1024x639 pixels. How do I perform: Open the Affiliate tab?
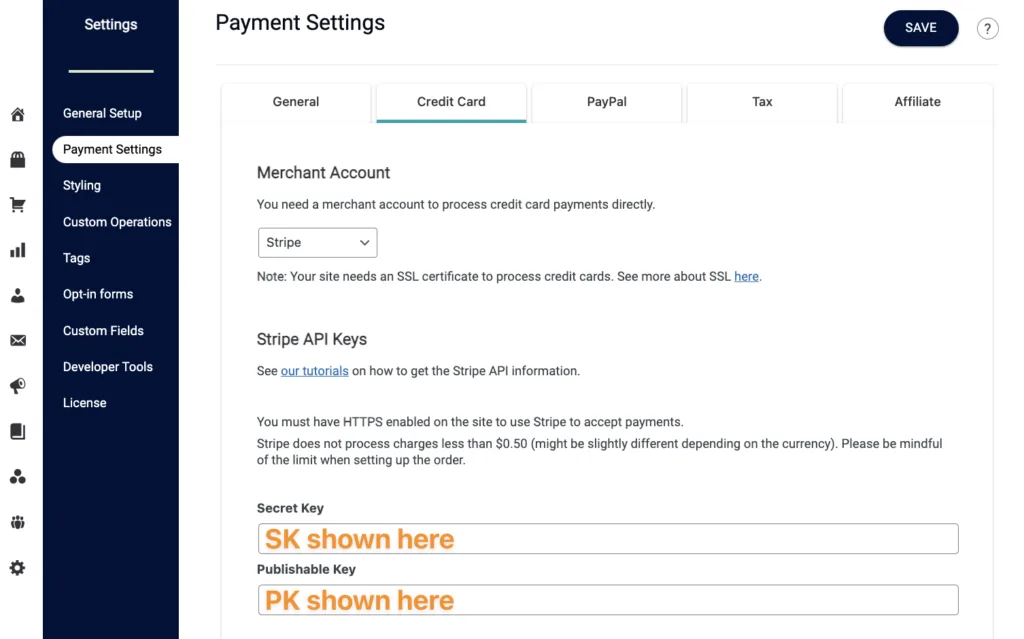917,102
